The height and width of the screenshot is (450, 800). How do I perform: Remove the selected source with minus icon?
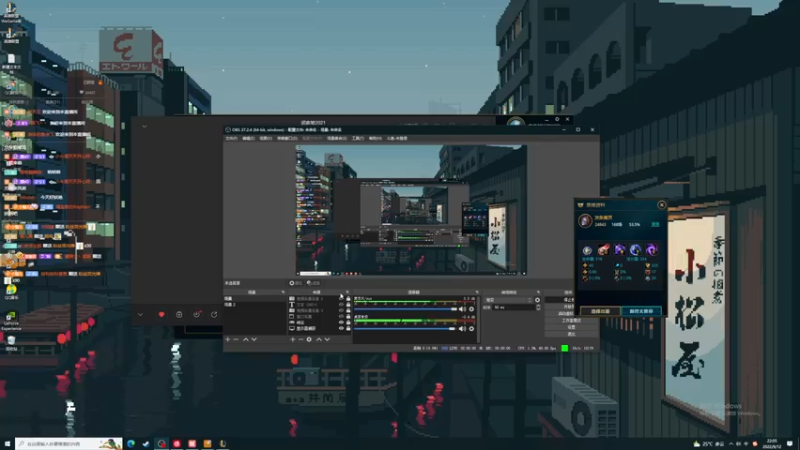301,339
